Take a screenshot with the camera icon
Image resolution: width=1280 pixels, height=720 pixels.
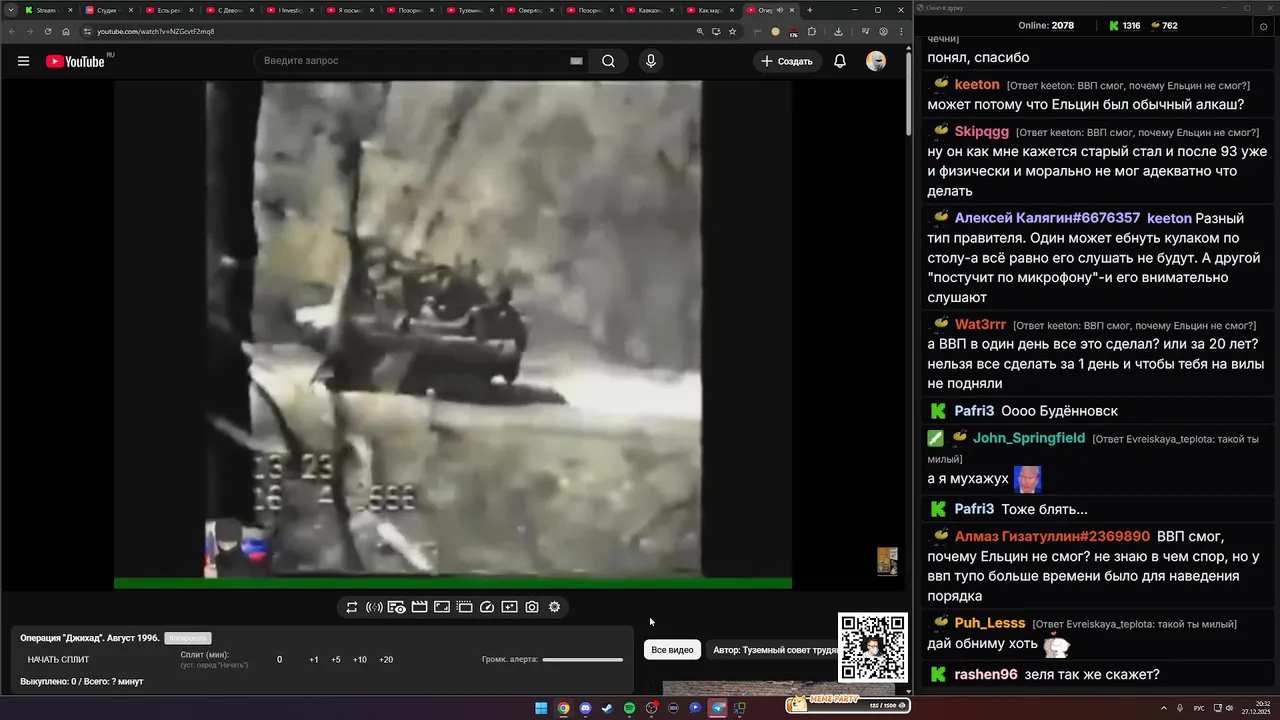coord(532,607)
